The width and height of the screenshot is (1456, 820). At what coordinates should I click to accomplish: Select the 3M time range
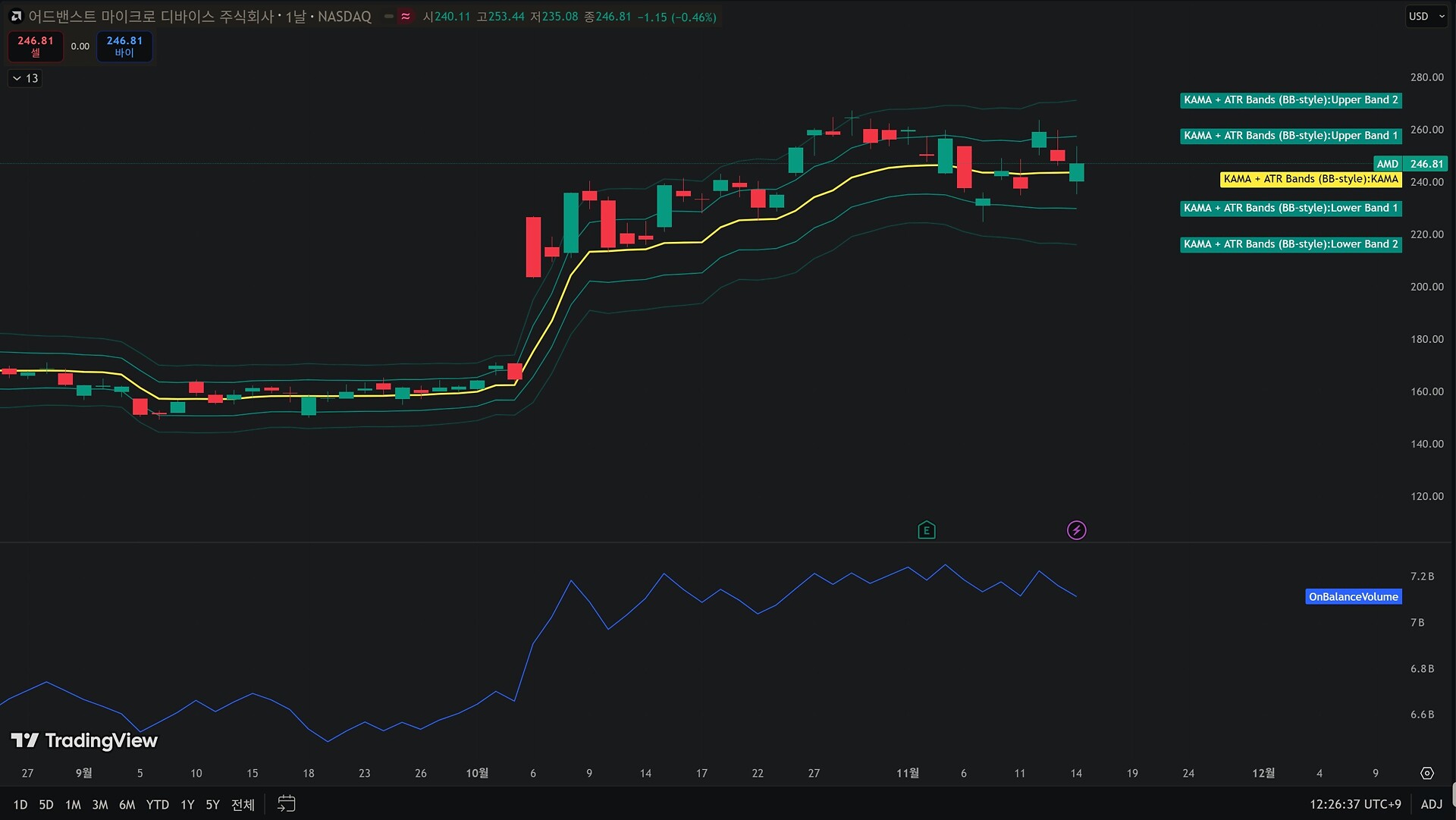click(x=99, y=805)
